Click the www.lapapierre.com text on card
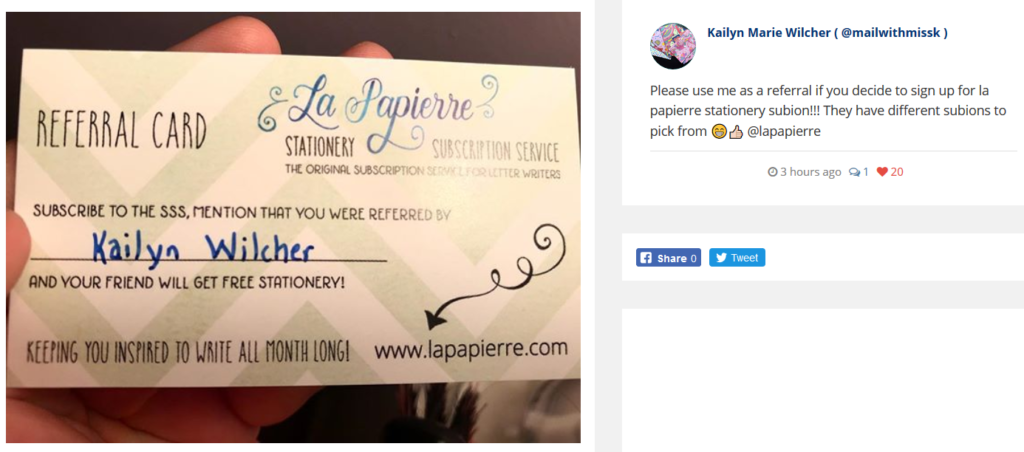This screenshot has height=452, width=1024. (470, 349)
